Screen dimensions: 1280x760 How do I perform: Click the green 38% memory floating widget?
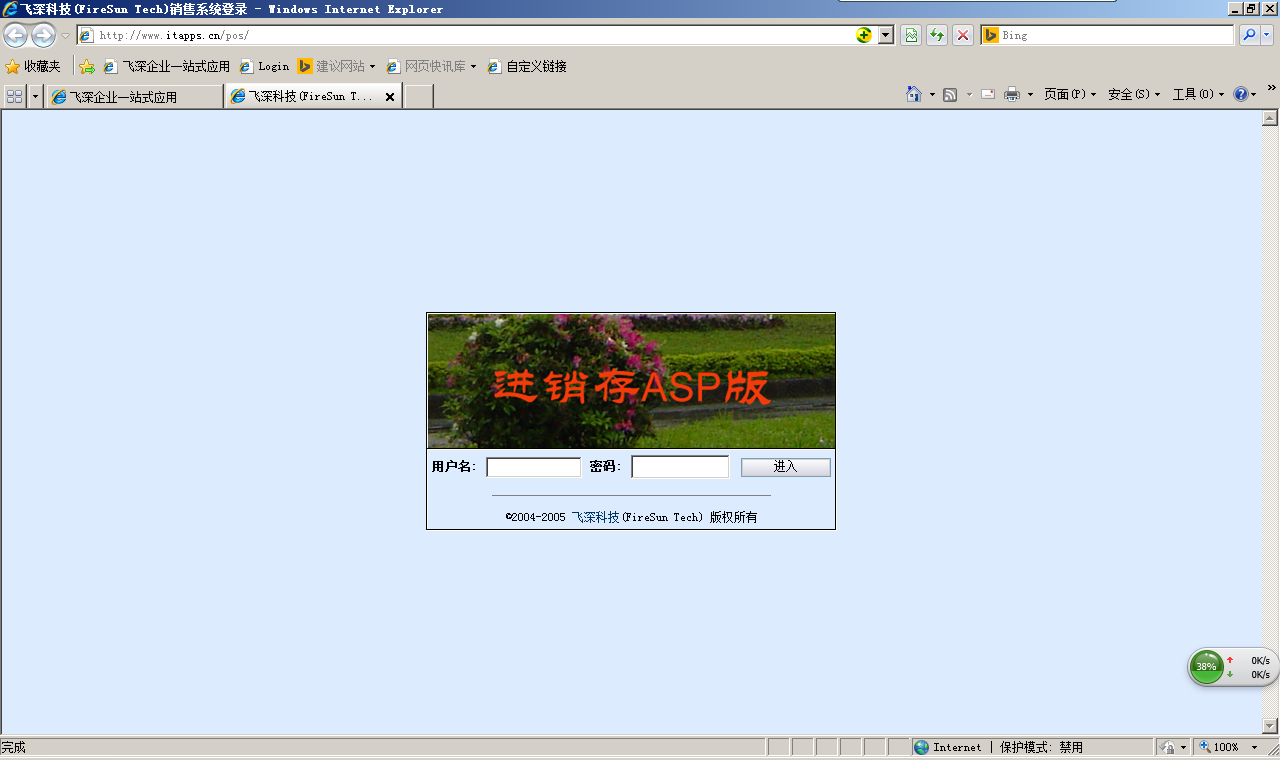1207,667
